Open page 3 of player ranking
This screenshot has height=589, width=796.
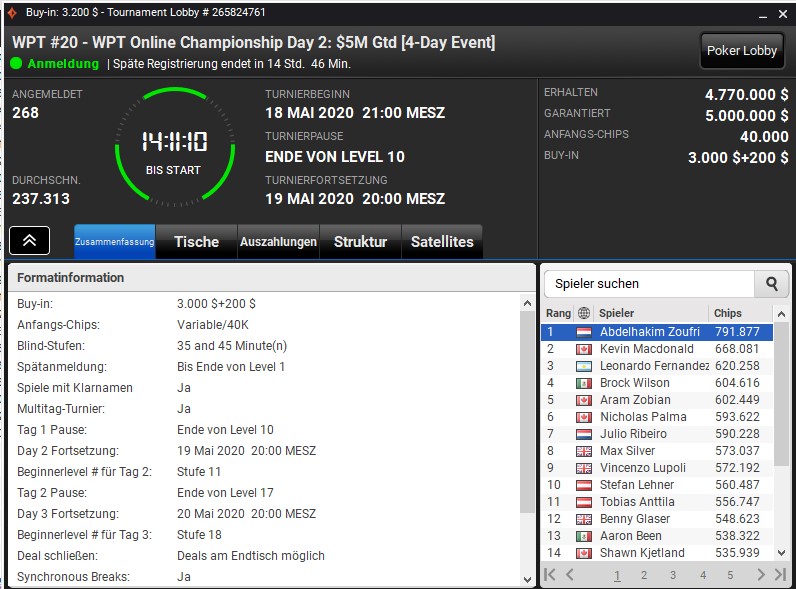(x=673, y=575)
